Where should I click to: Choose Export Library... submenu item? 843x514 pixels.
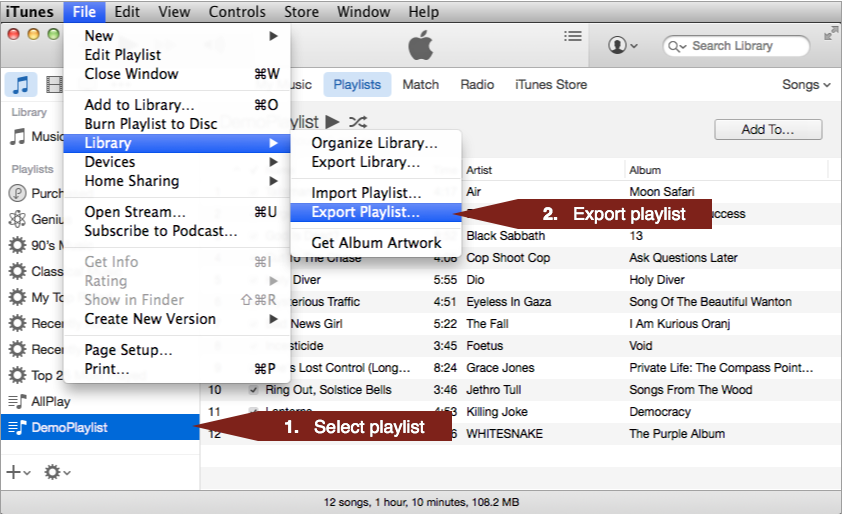[376, 162]
